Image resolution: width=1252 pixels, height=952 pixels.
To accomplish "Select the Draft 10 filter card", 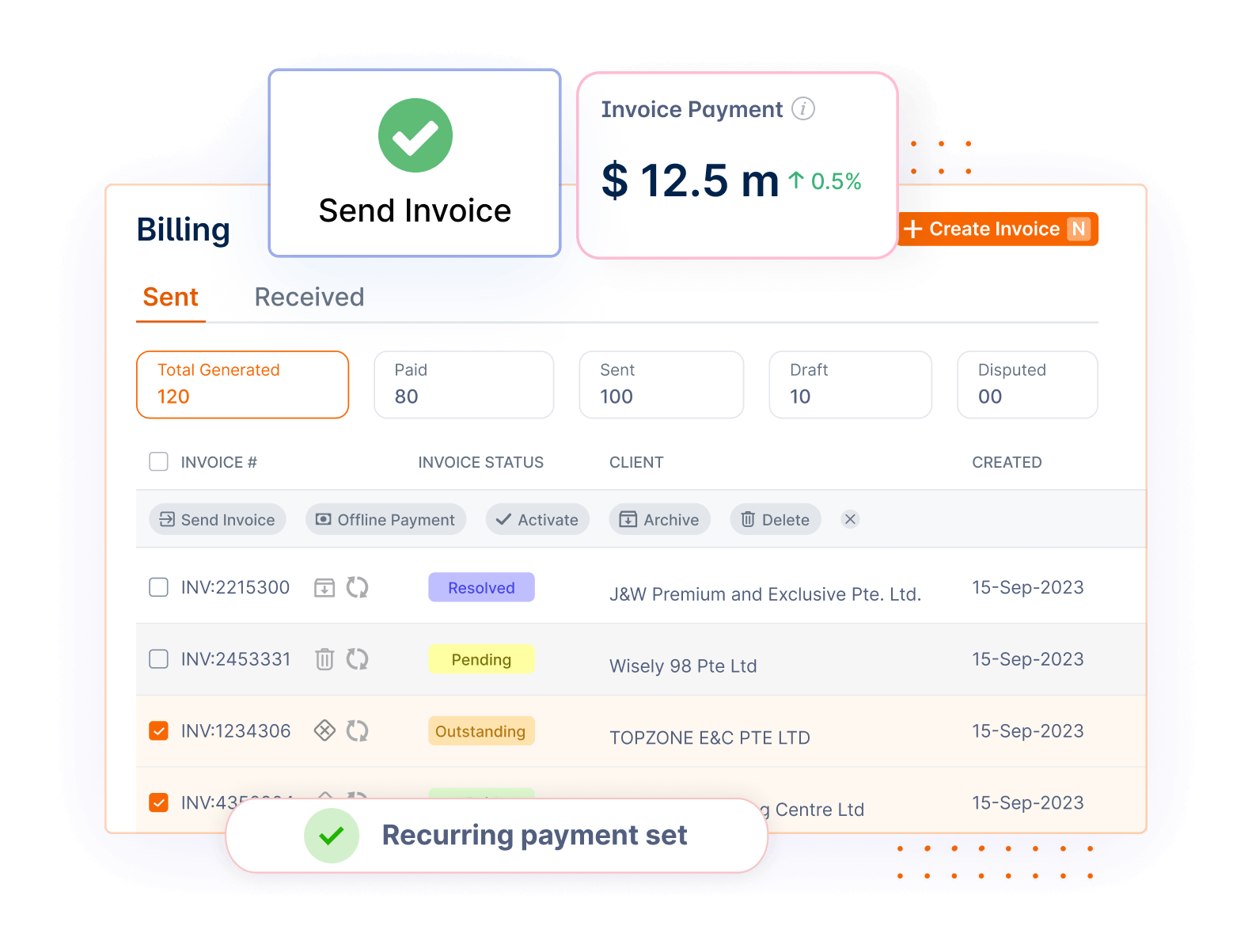I will (x=851, y=385).
